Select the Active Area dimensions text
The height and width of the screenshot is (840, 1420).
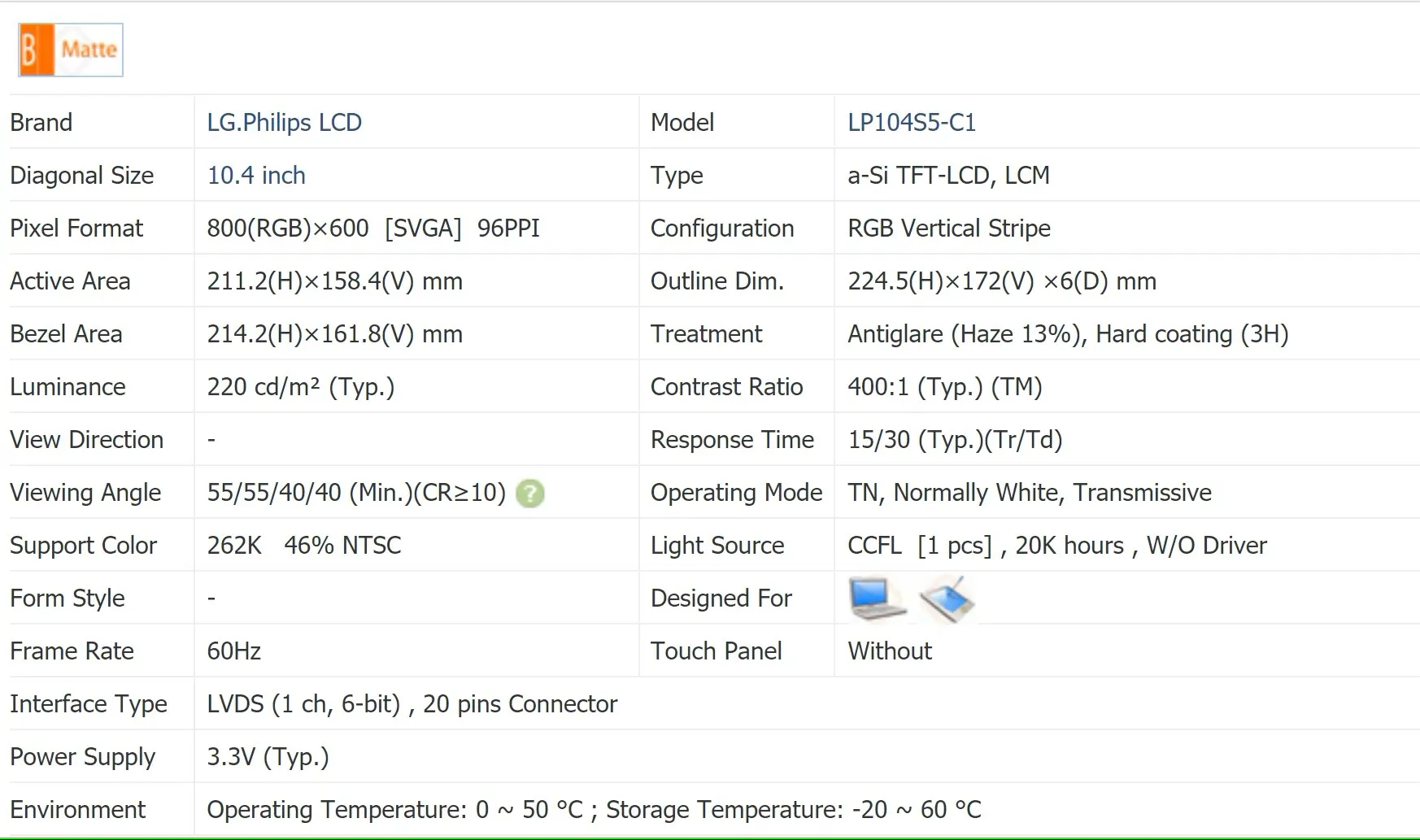click(334, 281)
